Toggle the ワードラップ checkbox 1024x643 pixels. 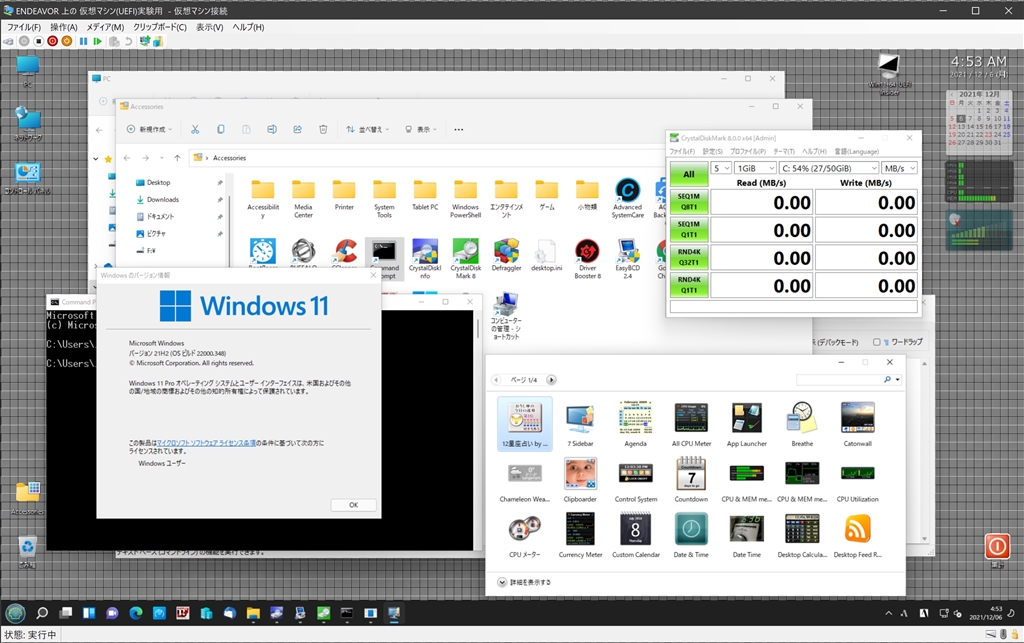[x=877, y=342]
